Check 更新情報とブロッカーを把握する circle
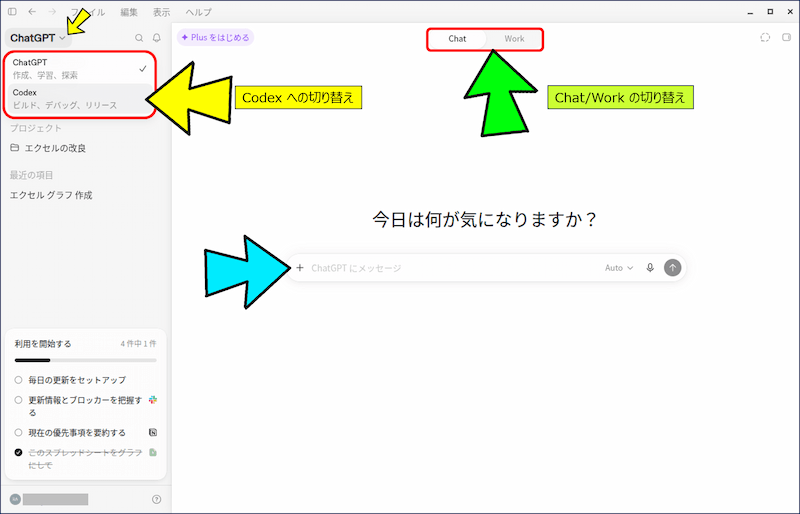This screenshot has height=514, width=800. 18,400
